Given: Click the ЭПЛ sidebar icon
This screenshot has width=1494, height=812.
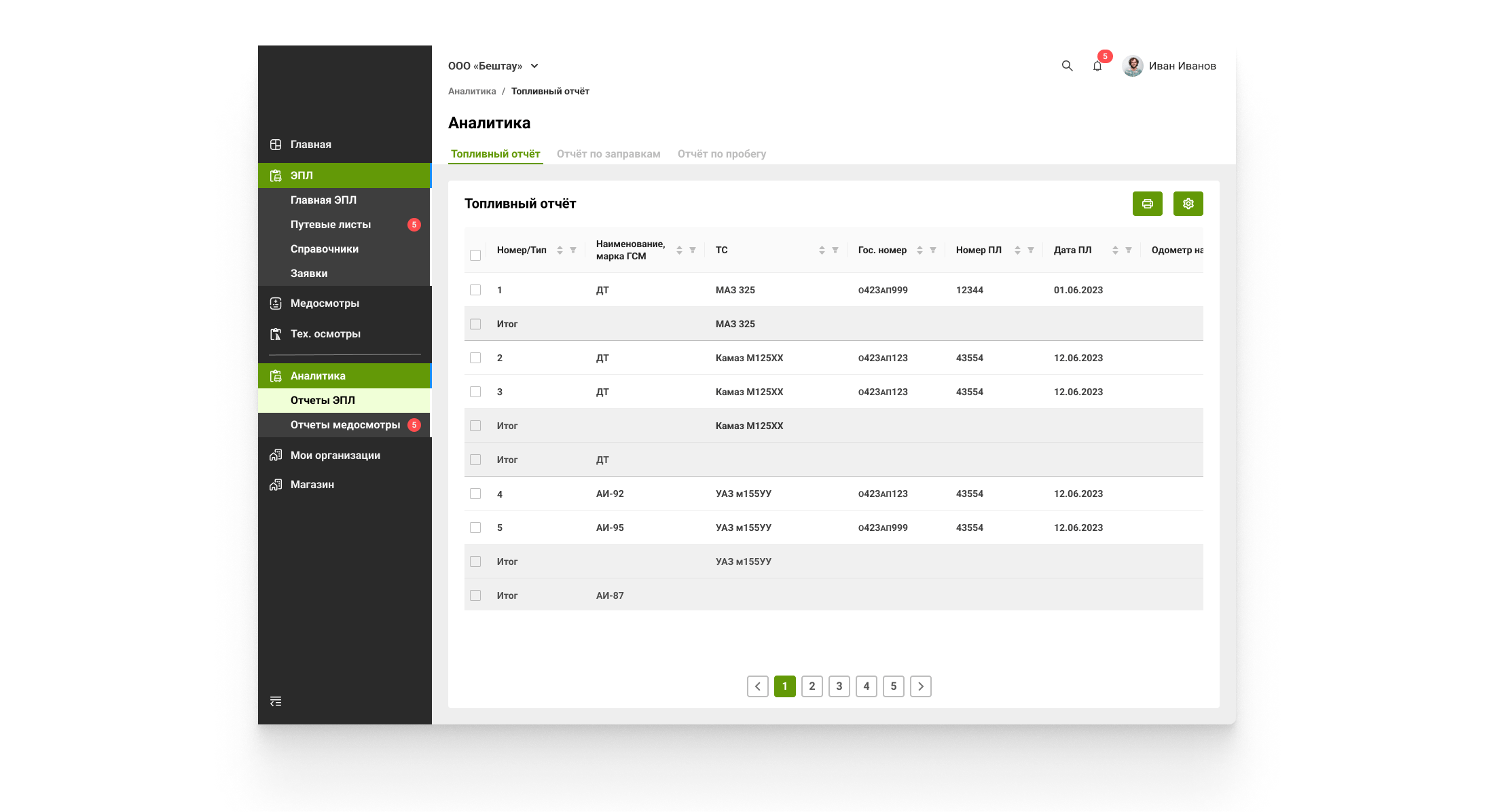Looking at the screenshot, I should click(276, 176).
